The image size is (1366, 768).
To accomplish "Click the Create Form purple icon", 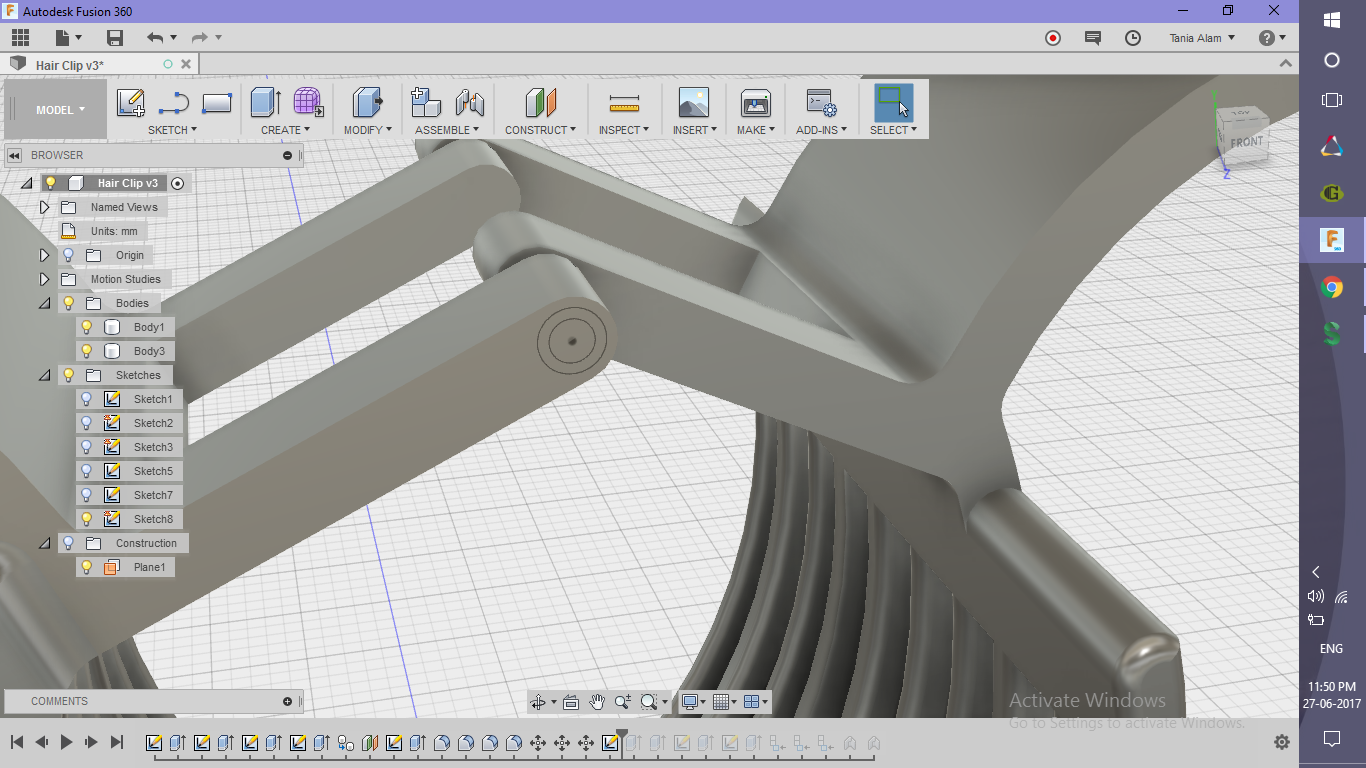I will pyautogui.click(x=308, y=102).
